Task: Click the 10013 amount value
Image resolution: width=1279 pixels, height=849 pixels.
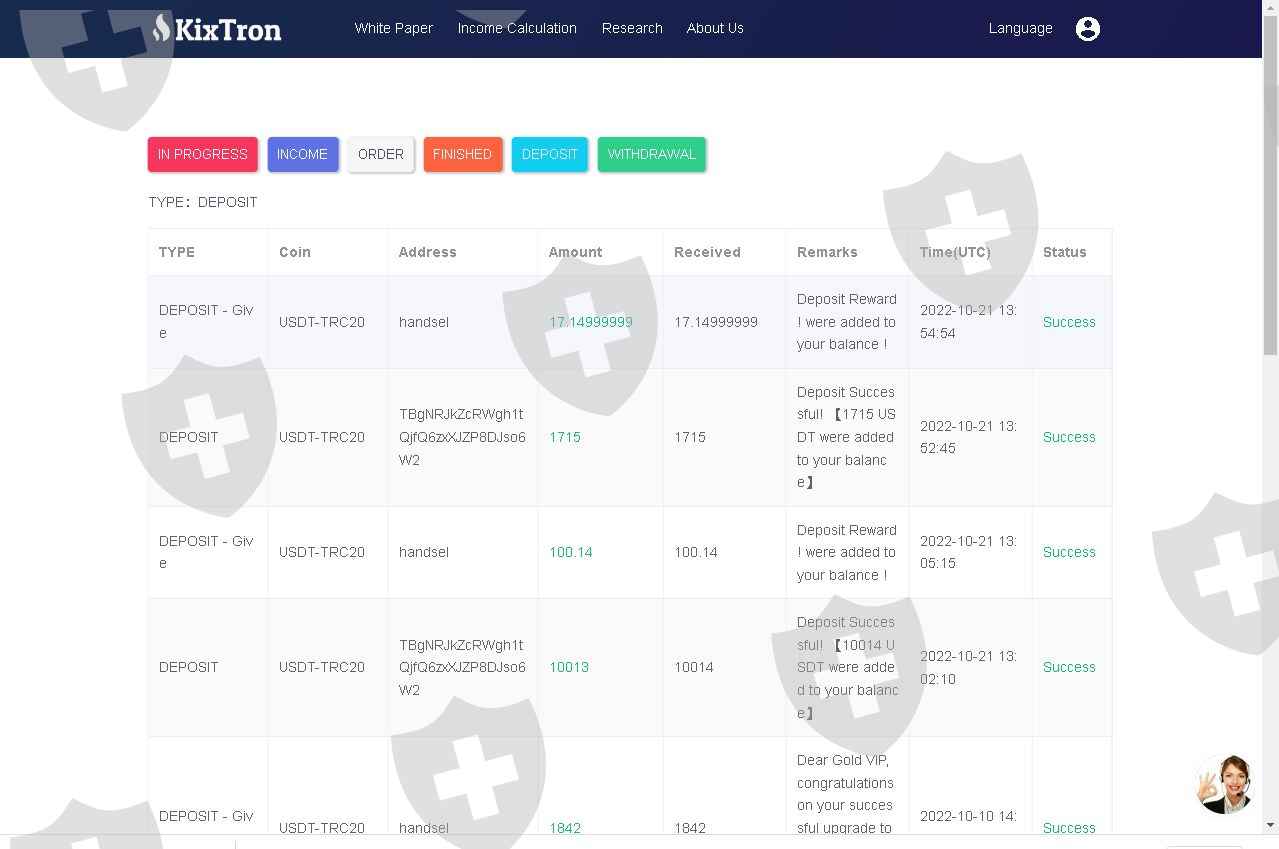Action: 569,667
